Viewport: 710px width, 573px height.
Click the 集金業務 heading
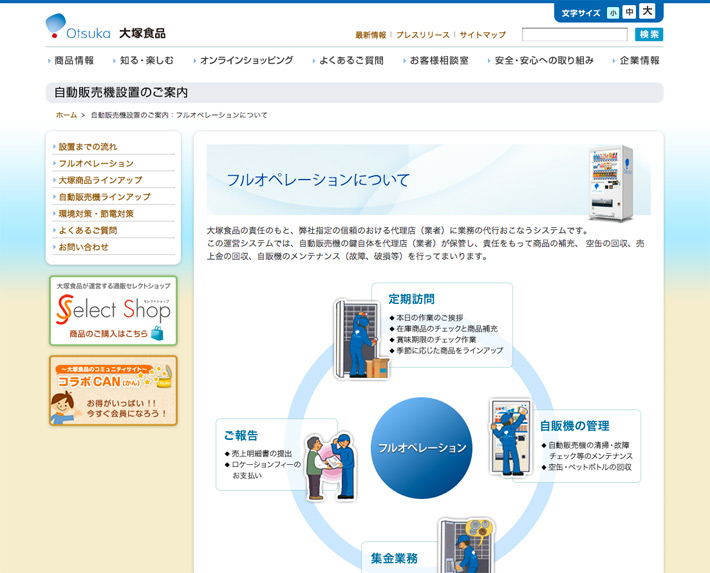394,559
